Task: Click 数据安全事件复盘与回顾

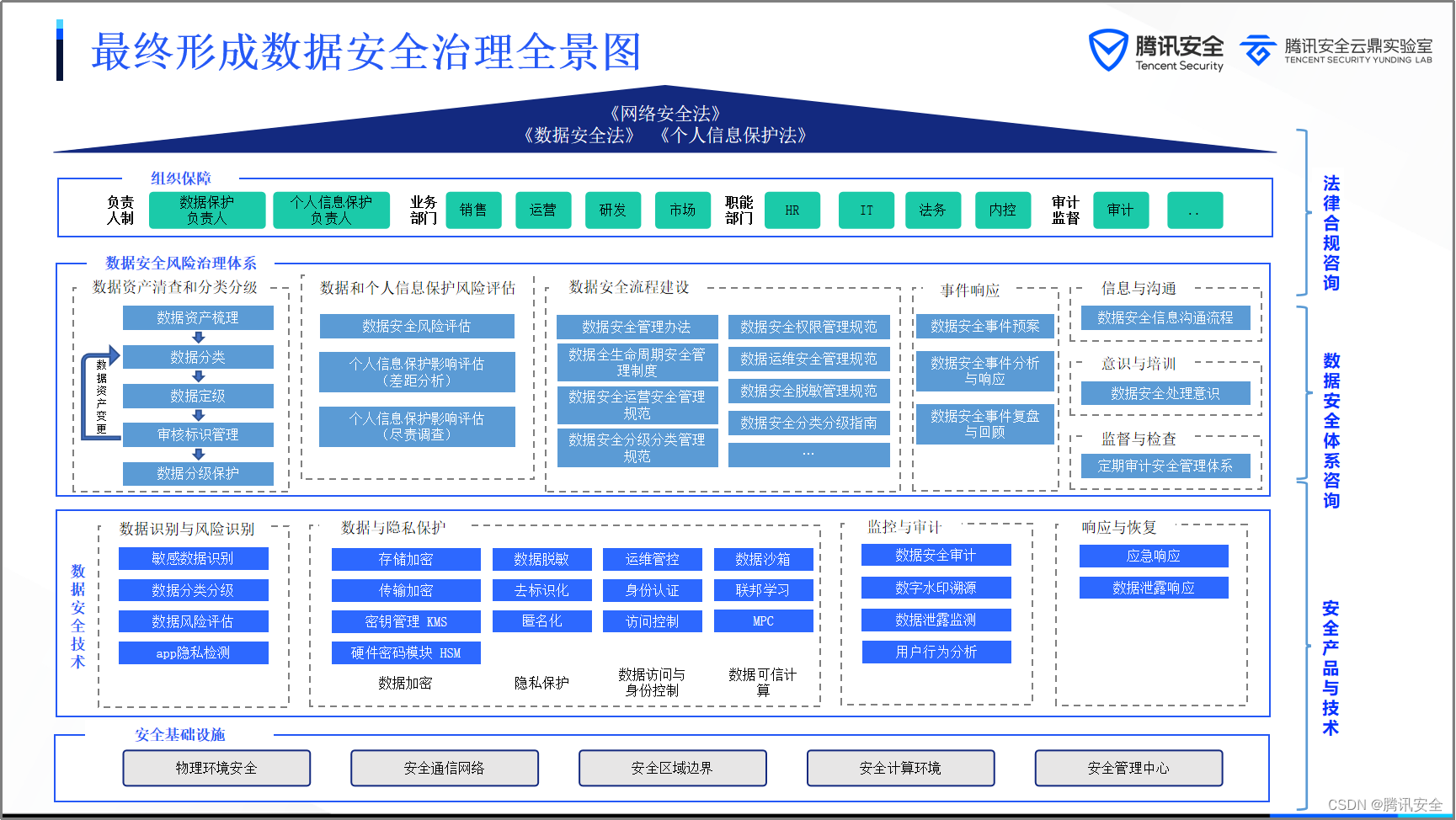Action: pos(985,424)
